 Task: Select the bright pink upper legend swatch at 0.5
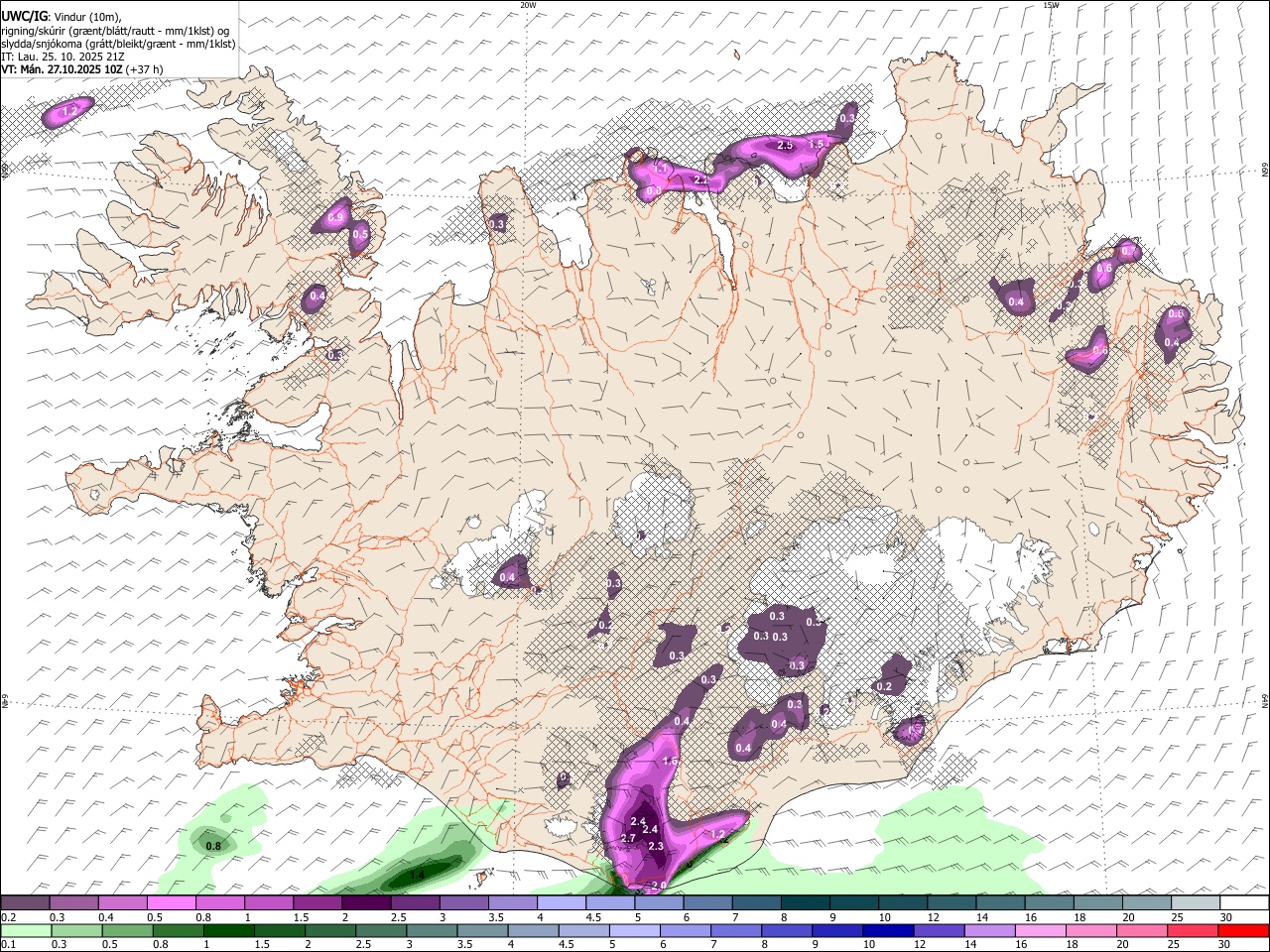tap(171, 903)
